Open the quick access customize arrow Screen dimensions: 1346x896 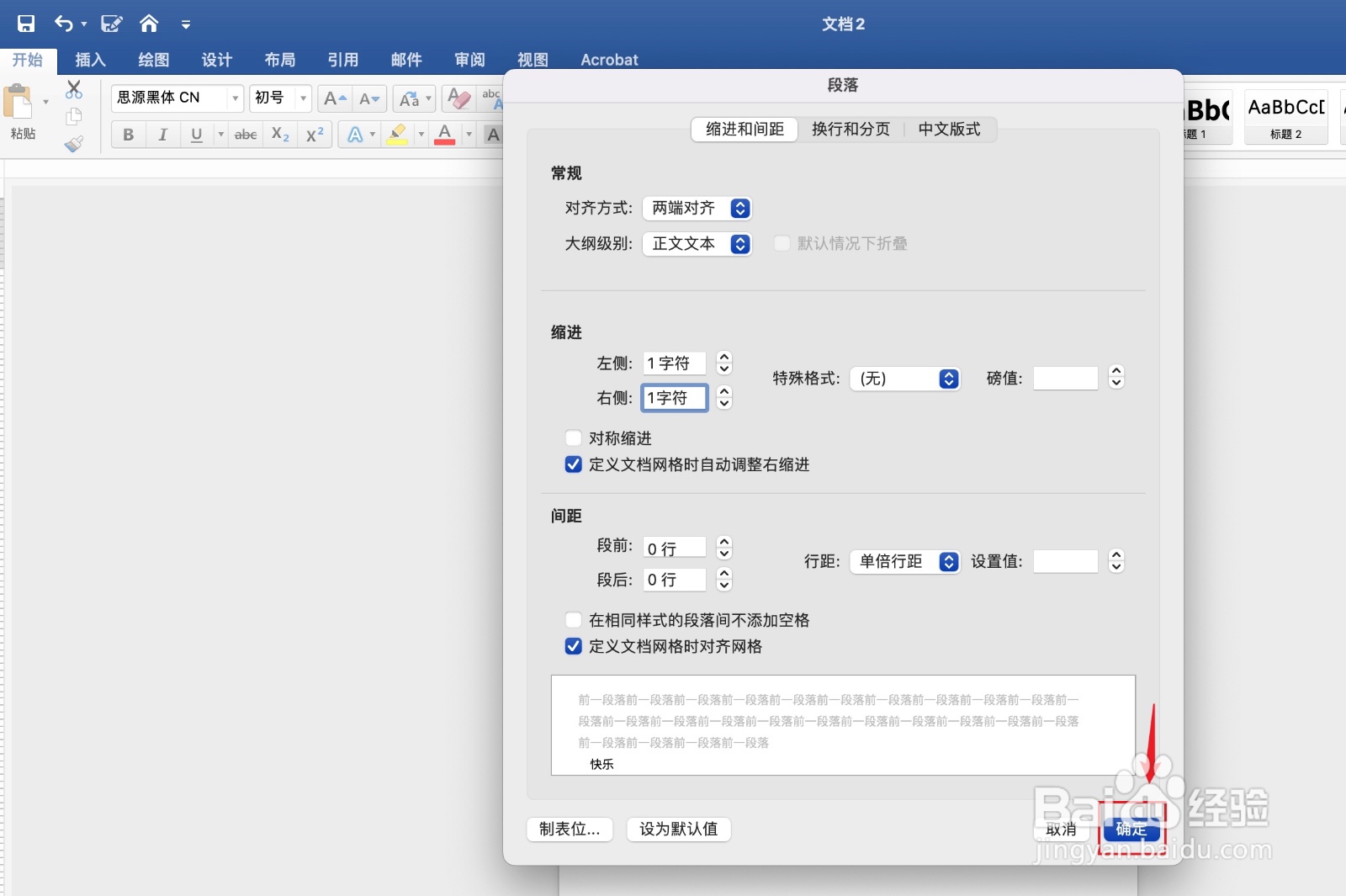186,24
